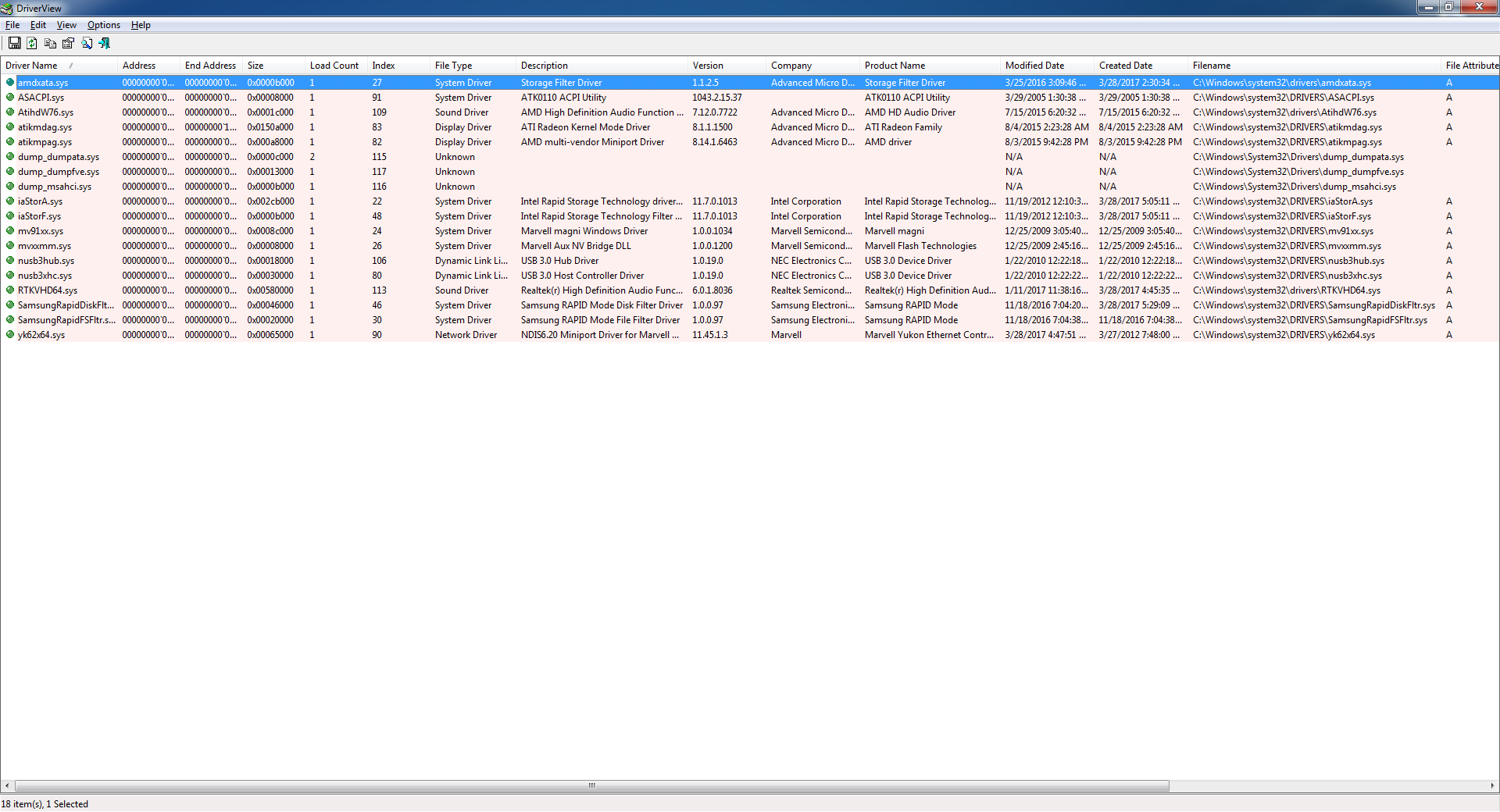Open the File menu
Image resolution: width=1500 pixels, height=812 pixels.
click(x=12, y=25)
